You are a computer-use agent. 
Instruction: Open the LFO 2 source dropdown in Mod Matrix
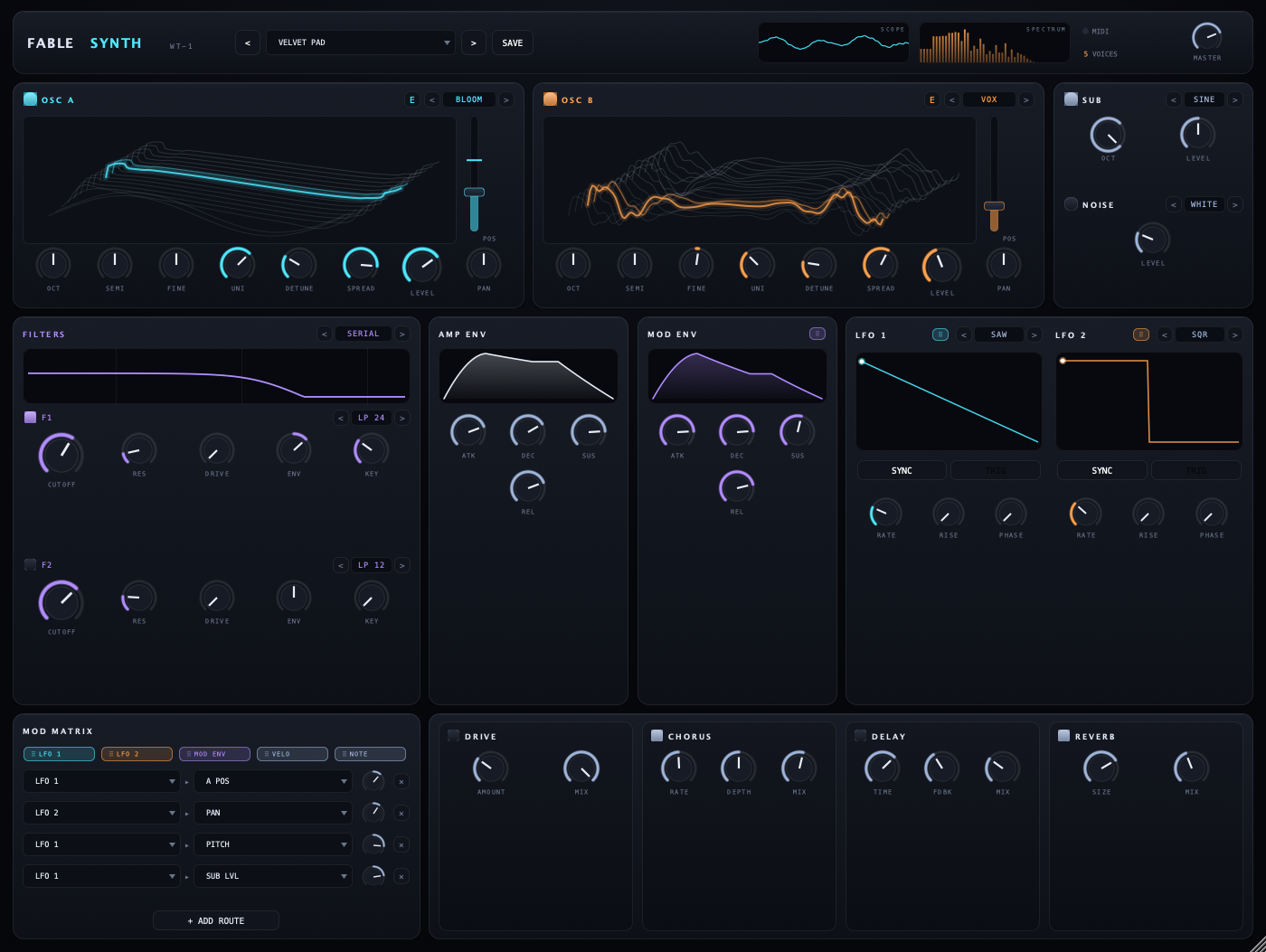pyautogui.click(x=101, y=813)
